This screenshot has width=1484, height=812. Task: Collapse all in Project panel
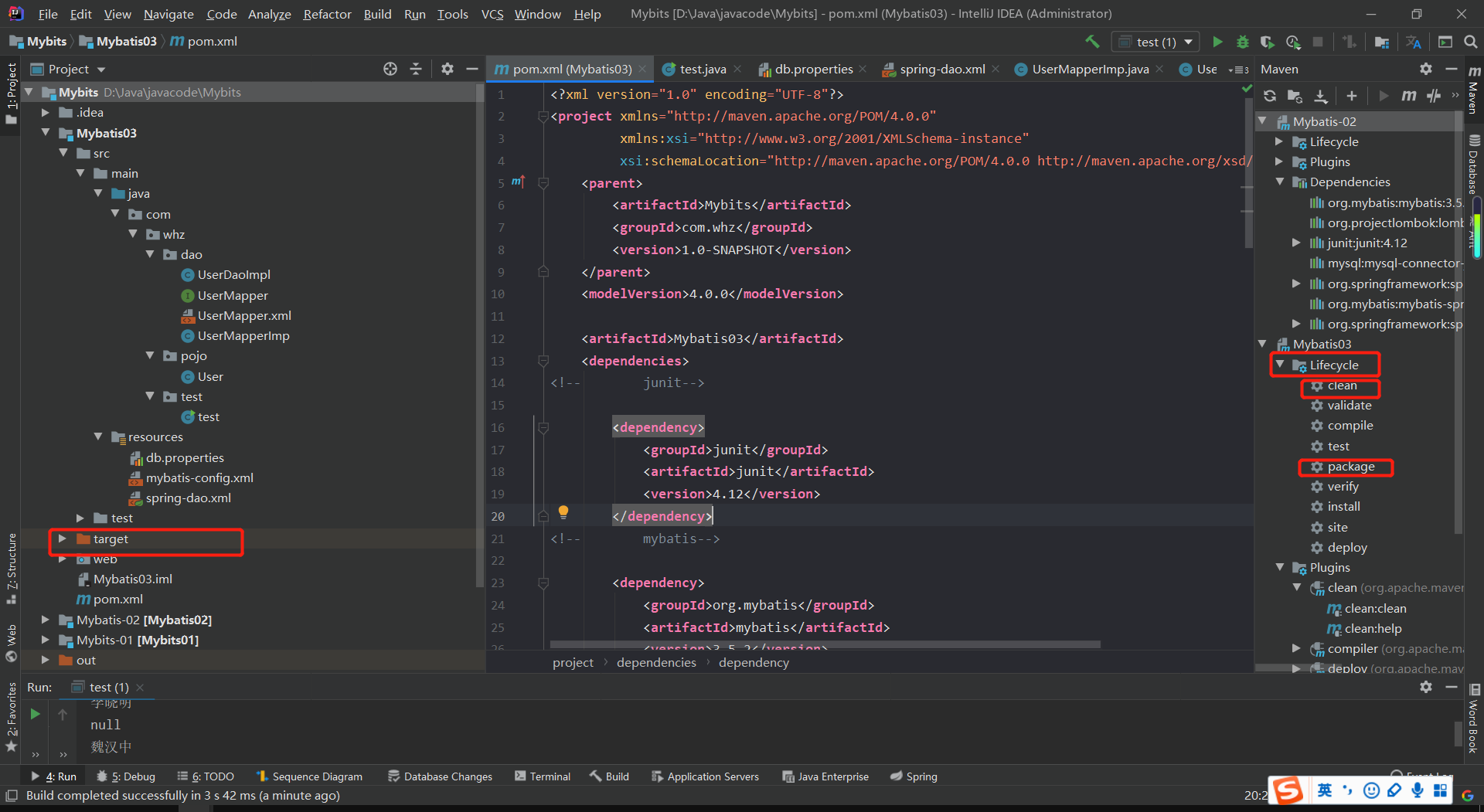pos(416,69)
